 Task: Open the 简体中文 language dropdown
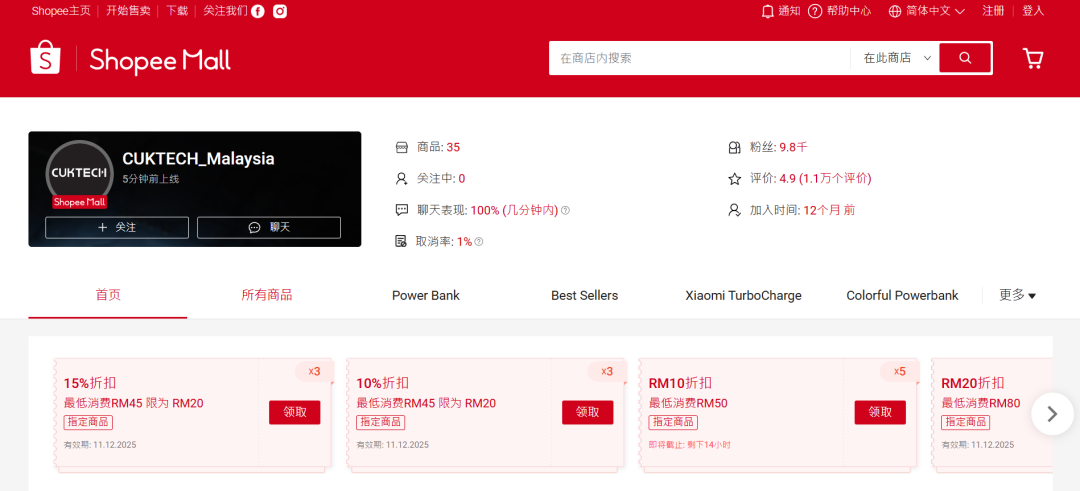[926, 11]
